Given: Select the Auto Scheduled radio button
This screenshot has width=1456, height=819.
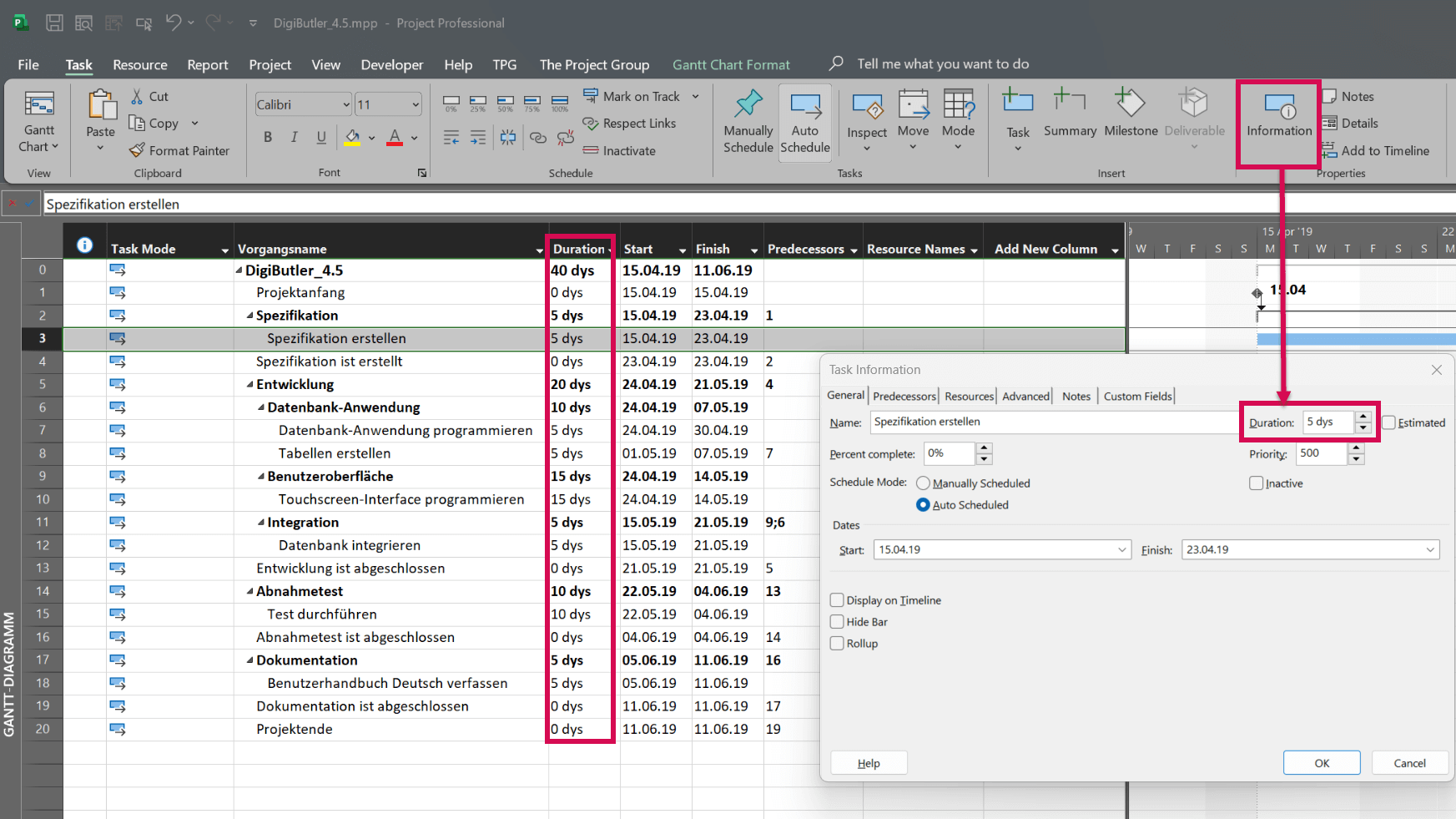Looking at the screenshot, I should [923, 504].
